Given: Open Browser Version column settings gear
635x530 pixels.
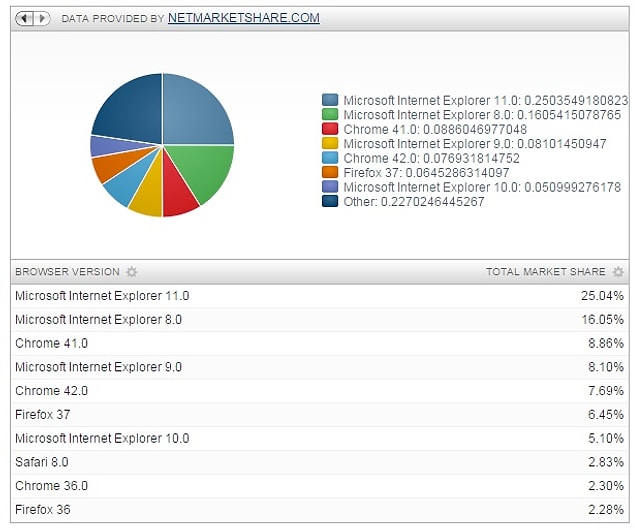Looking at the screenshot, I should point(132,272).
